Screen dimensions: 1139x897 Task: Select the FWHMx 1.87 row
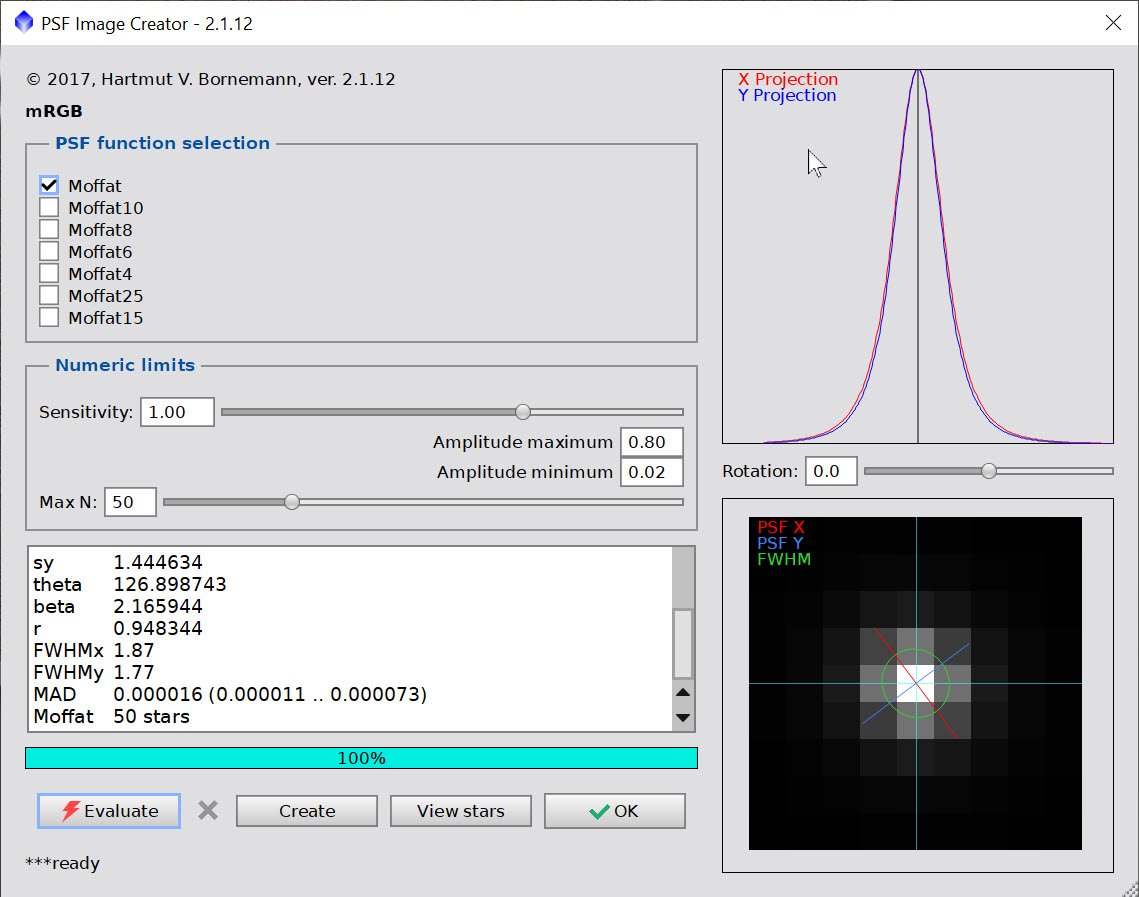[x=352, y=650]
